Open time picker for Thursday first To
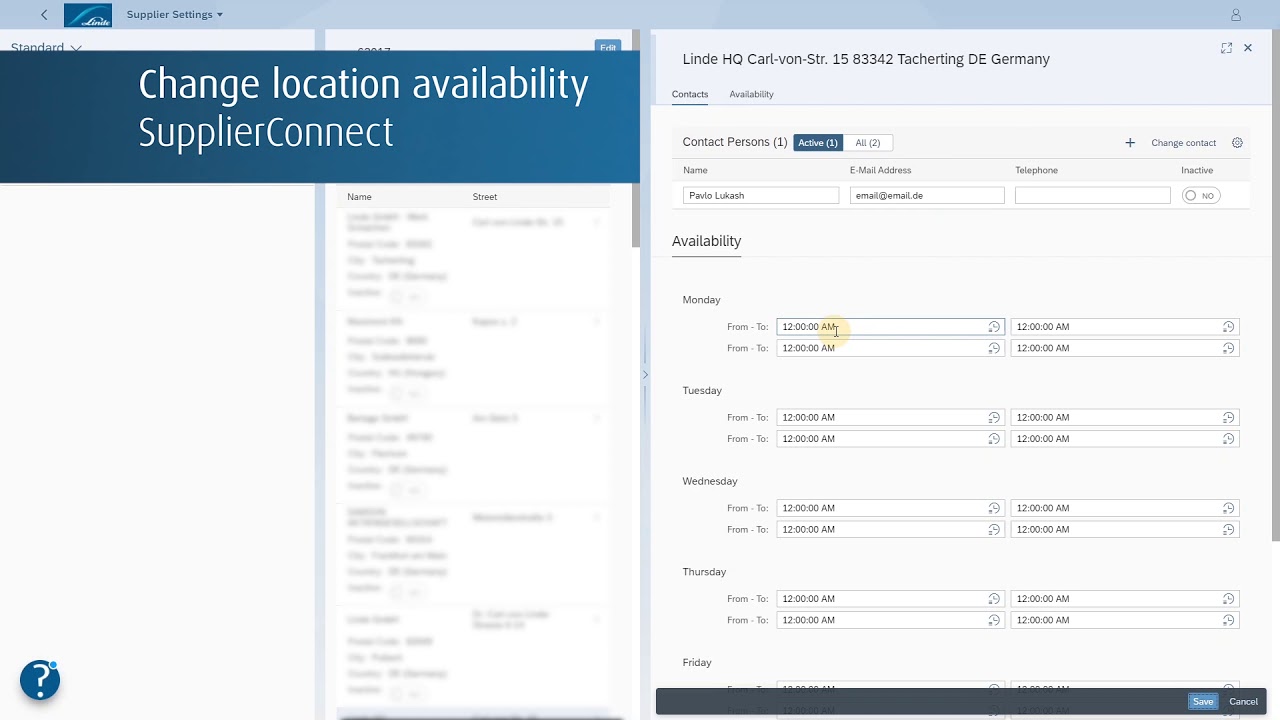Image resolution: width=1280 pixels, height=720 pixels. [x=1228, y=599]
